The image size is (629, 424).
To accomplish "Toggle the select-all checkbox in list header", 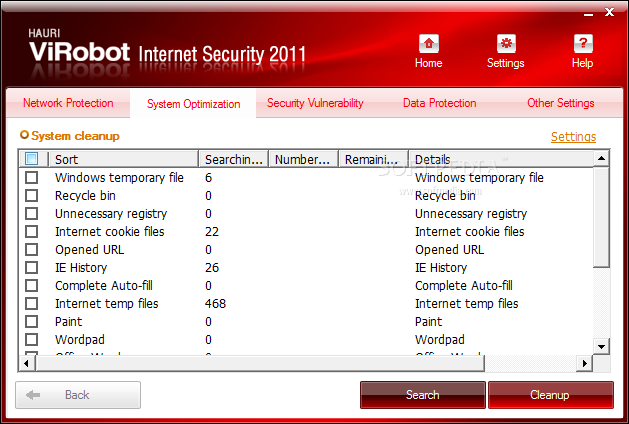I will tap(31, 159).
